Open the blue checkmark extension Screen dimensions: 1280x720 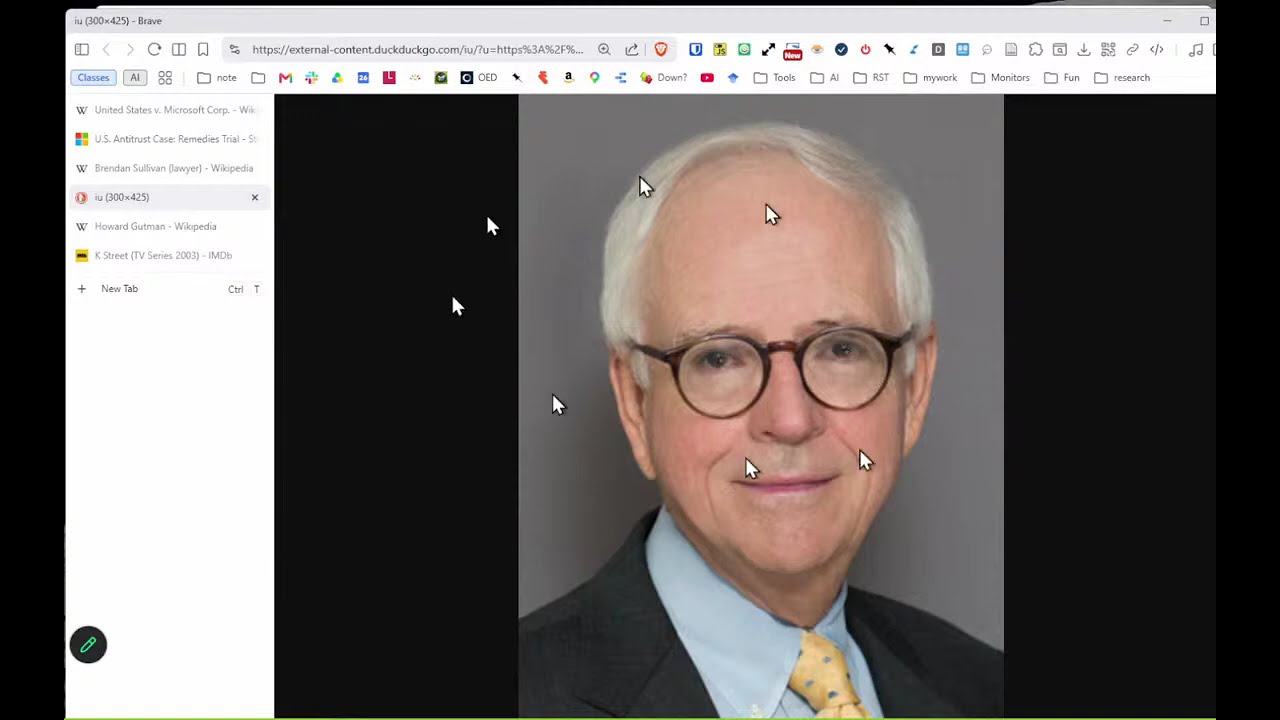(x=841, y=49)
